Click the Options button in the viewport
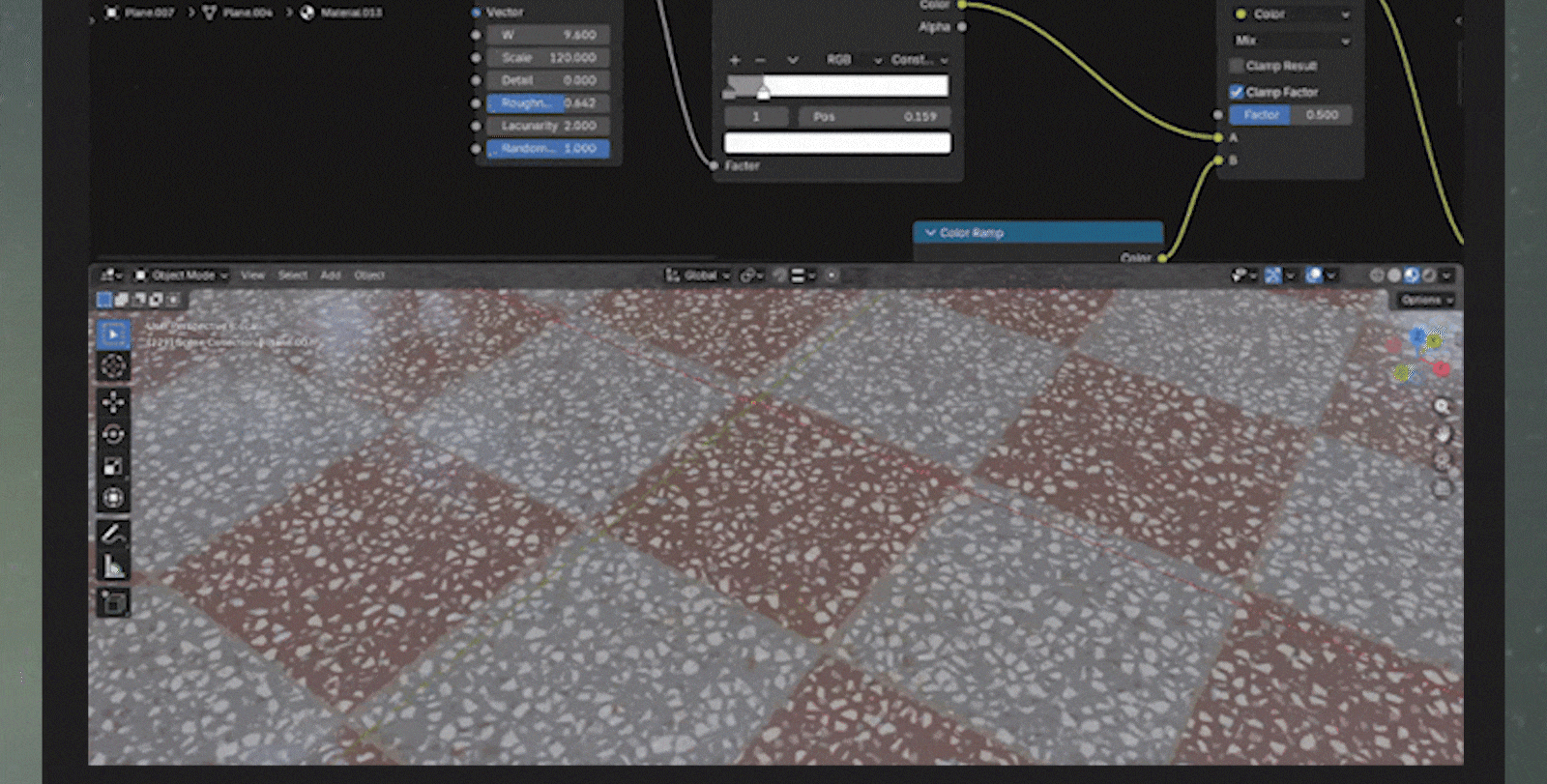 coord(1425,301)
